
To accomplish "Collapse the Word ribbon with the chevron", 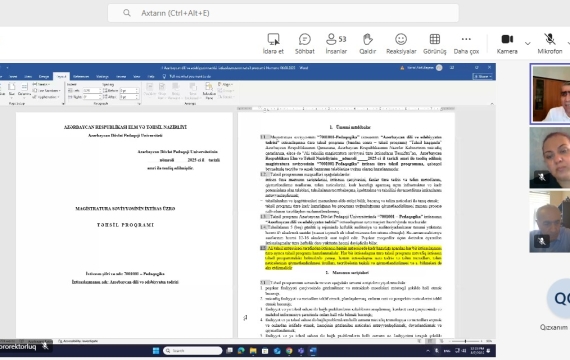I will pyautogui.click(x=492, y=104).
